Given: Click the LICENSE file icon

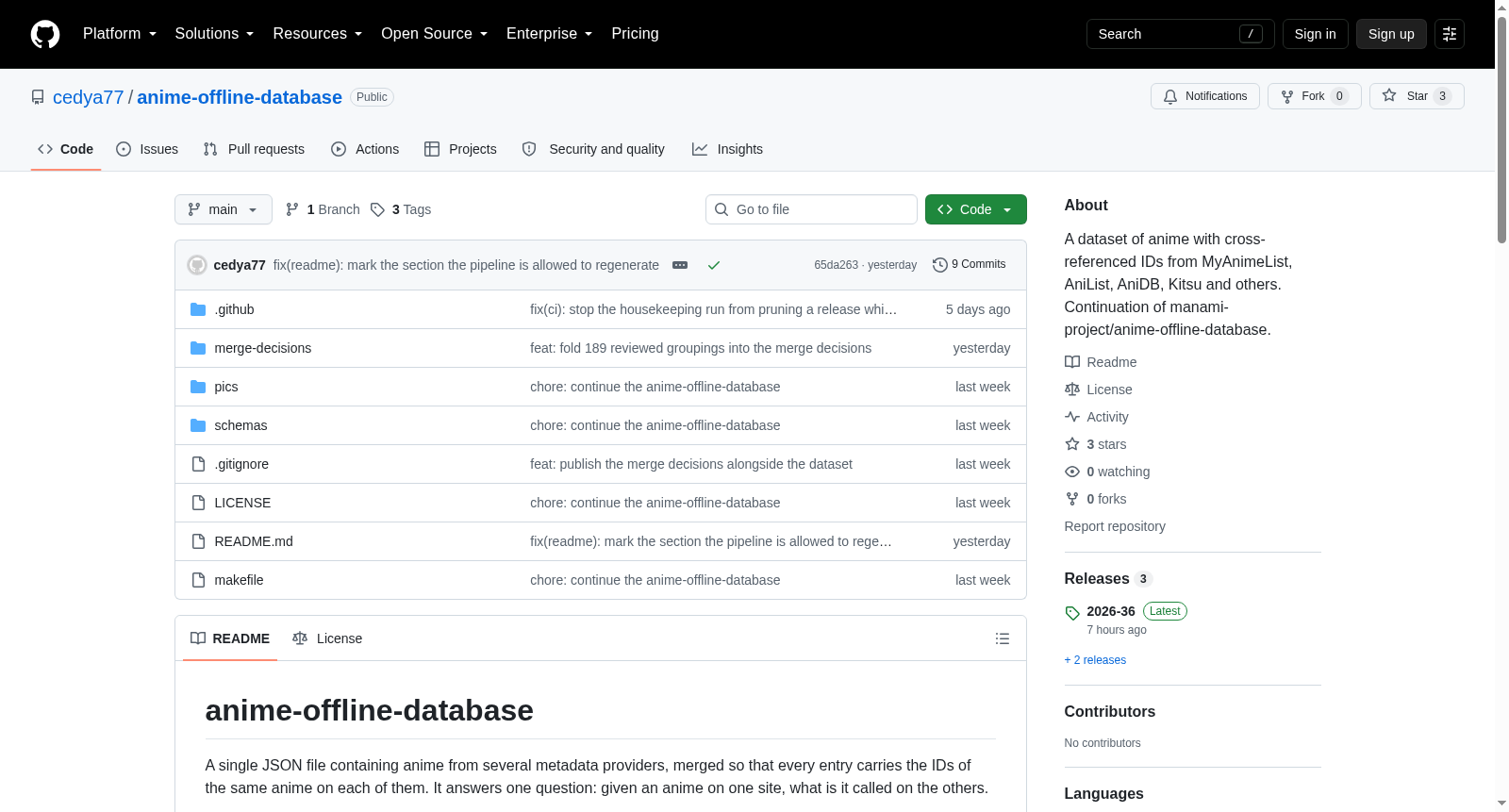Looking at the screenshot, I should [198, 503].
